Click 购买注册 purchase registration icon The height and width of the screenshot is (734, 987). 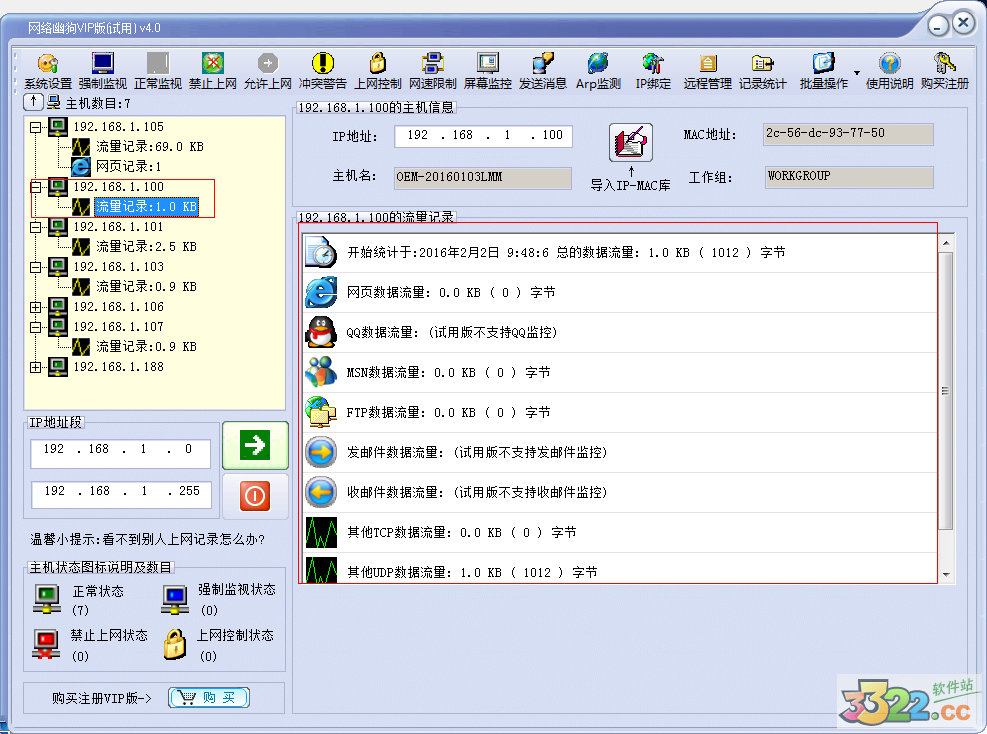tap(944, 71)
